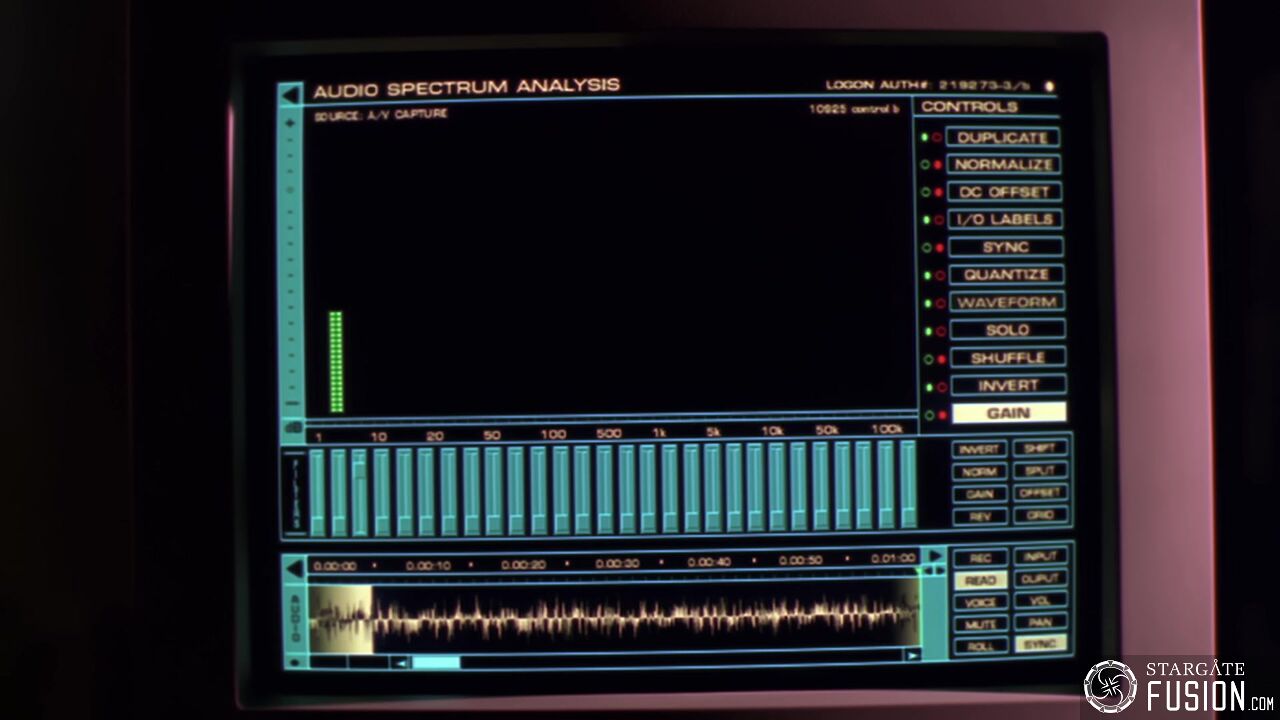Toggle the green indicator for DUPLICATE
The image size is (1280, 720).
click(x=926, y=137)
